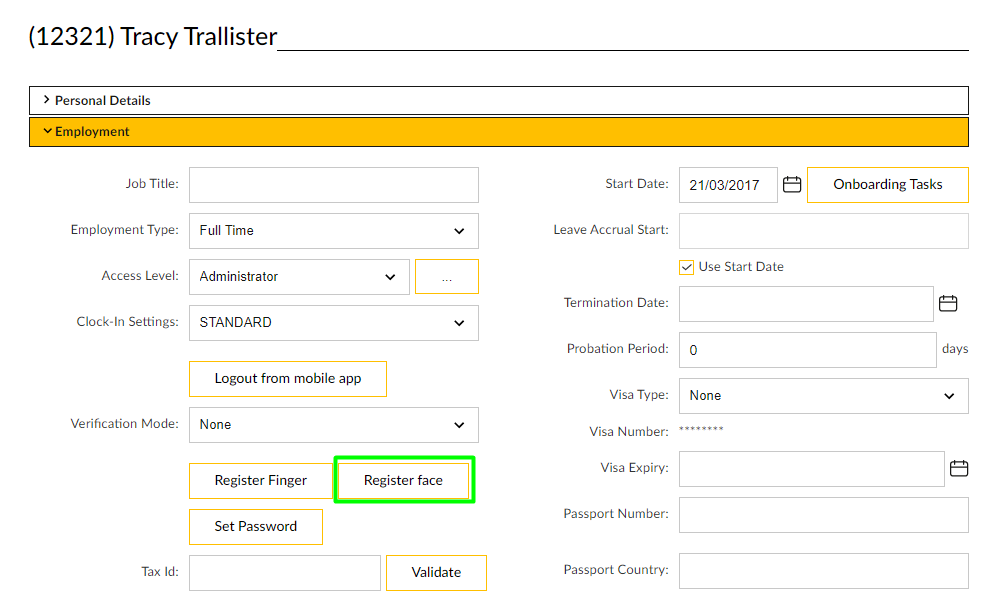This screenshot has height=601, width=997.
Task: Click the Passport Number field
Action: [823, 515]
